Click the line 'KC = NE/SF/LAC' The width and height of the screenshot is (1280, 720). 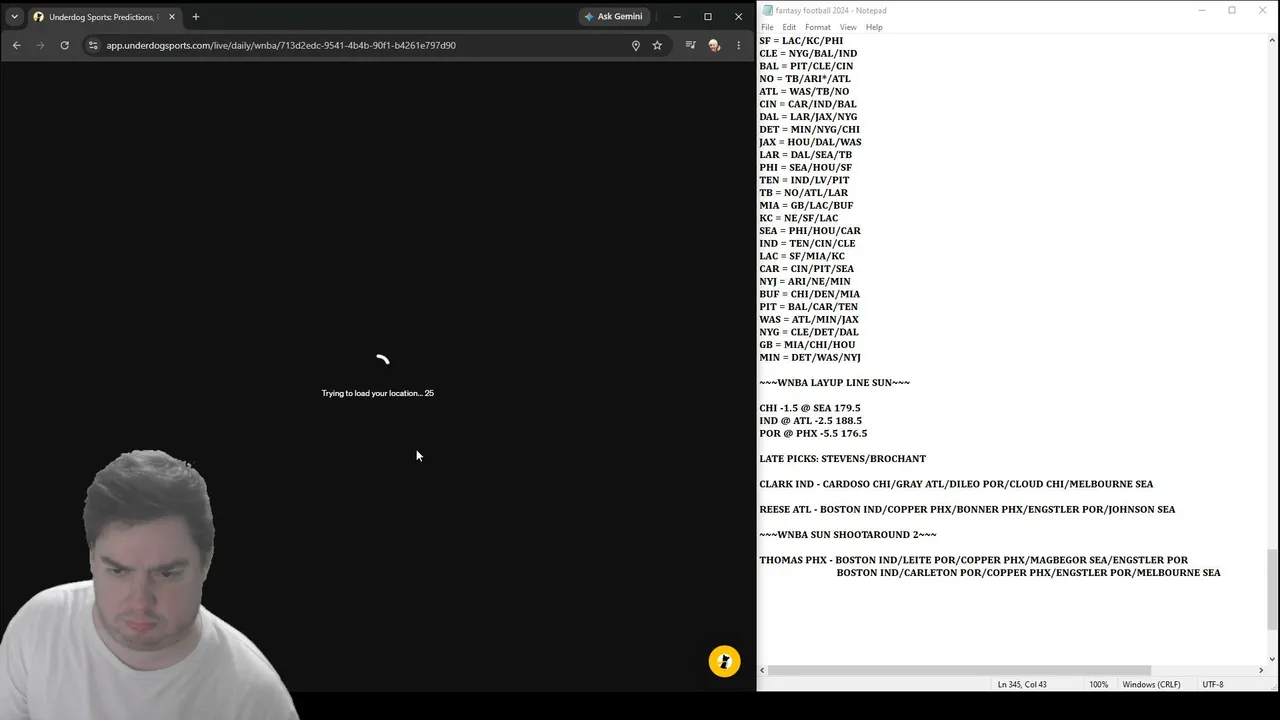[x=799, y=218]
